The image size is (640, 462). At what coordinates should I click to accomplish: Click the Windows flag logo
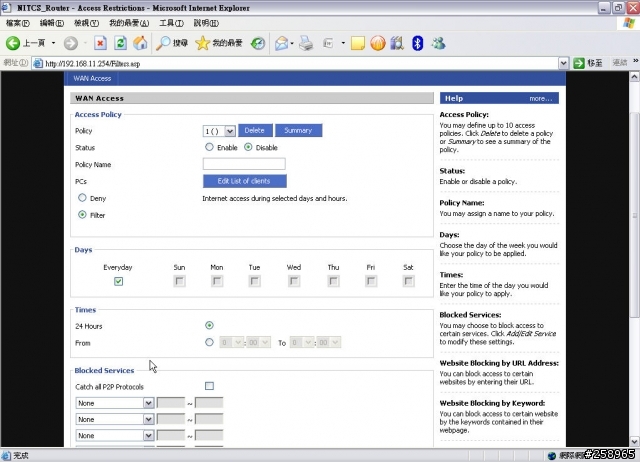(629, 23)
